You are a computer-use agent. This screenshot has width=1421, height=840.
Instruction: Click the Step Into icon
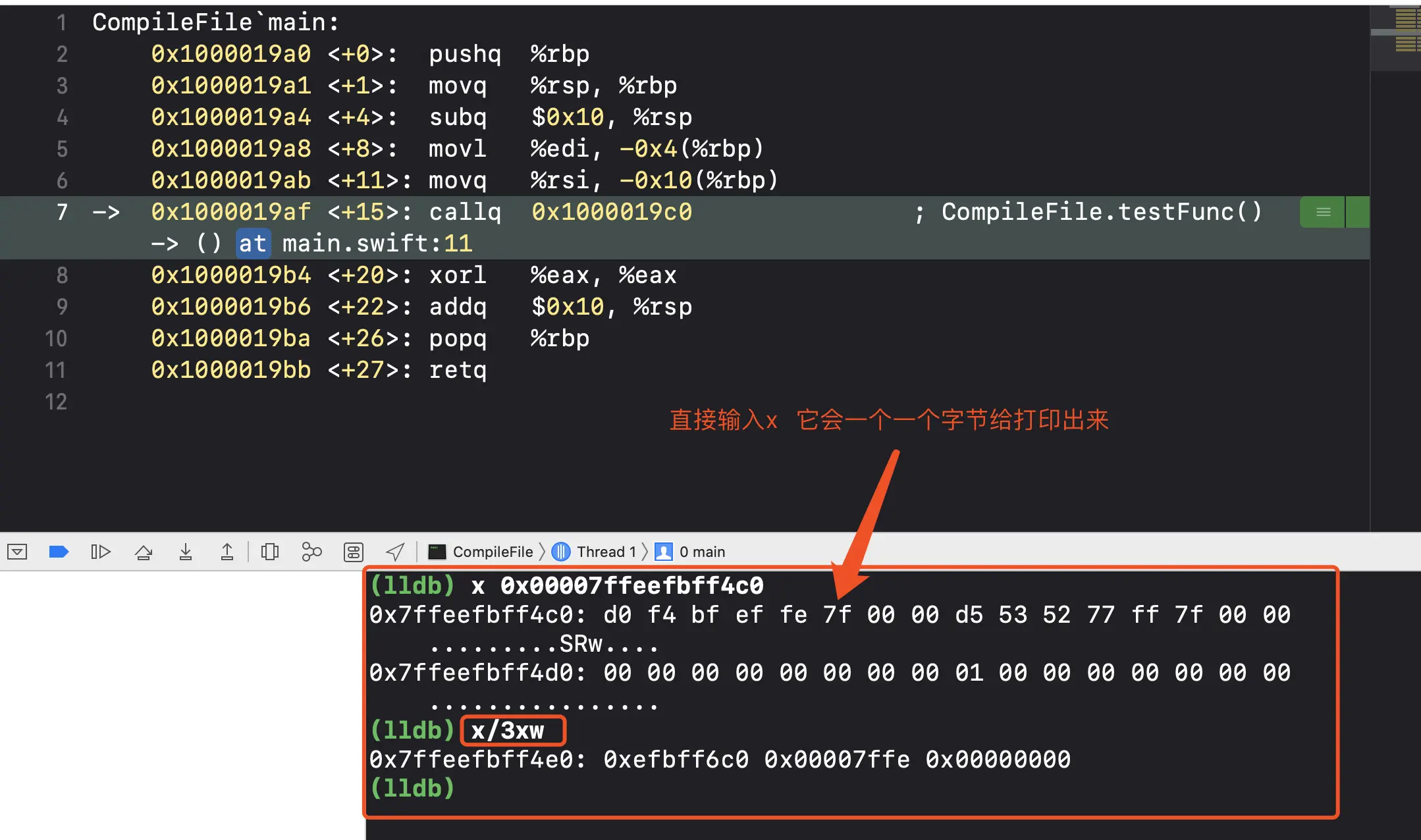pos(186,552)
